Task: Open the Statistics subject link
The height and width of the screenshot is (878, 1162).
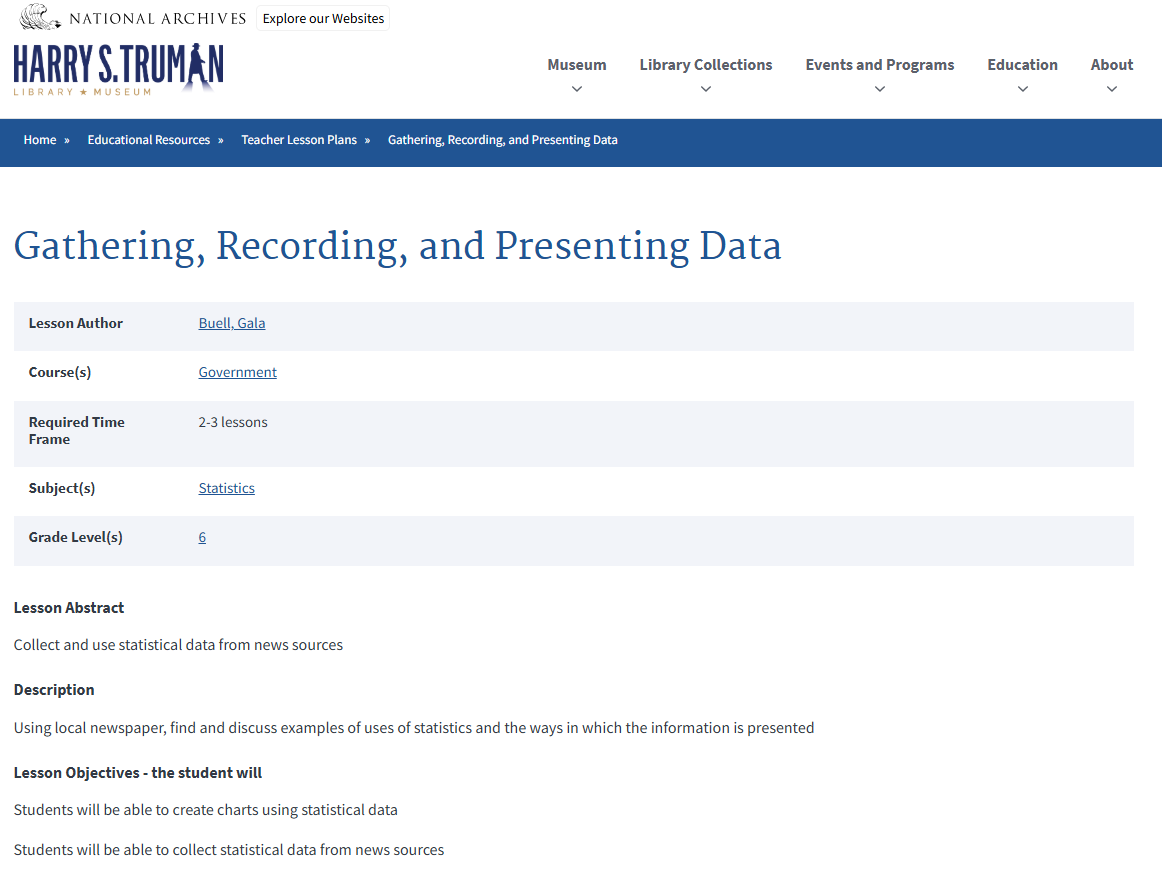Action: (226, 487)
